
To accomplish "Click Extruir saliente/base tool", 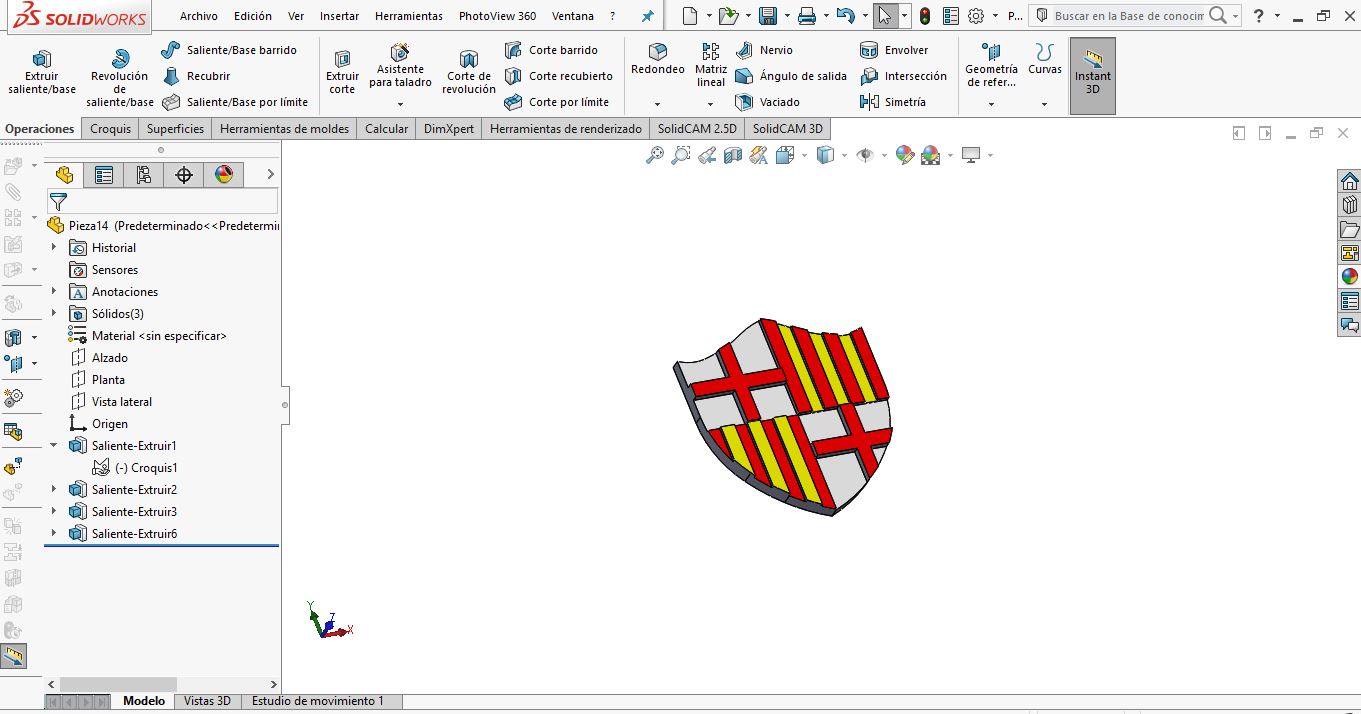I will tap(42, 73).
